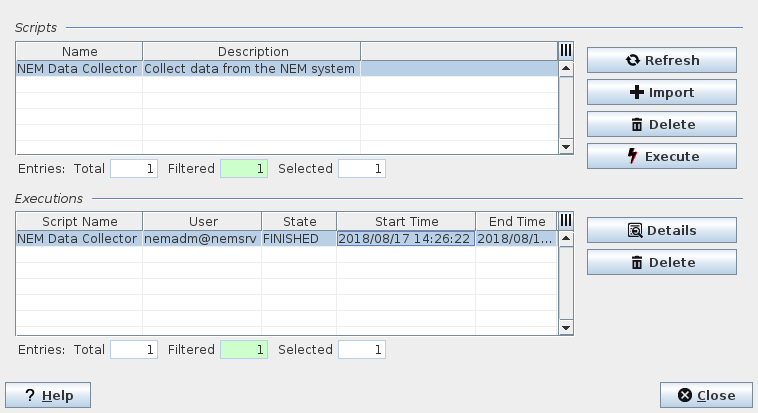
Task: Open Scripts table column chooser icon
Action: tap(565, 51)
